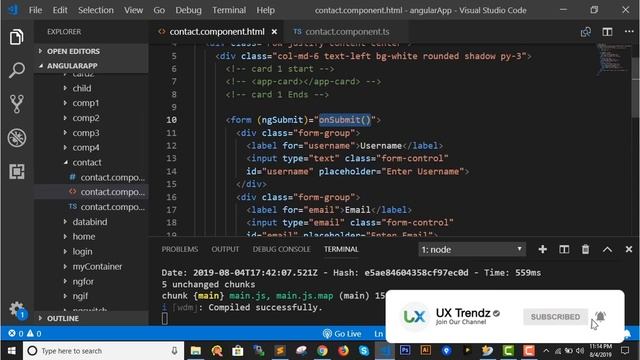Switch to PROBLEMS panel tab
640x360 pixels.
[x=180, y=249]
